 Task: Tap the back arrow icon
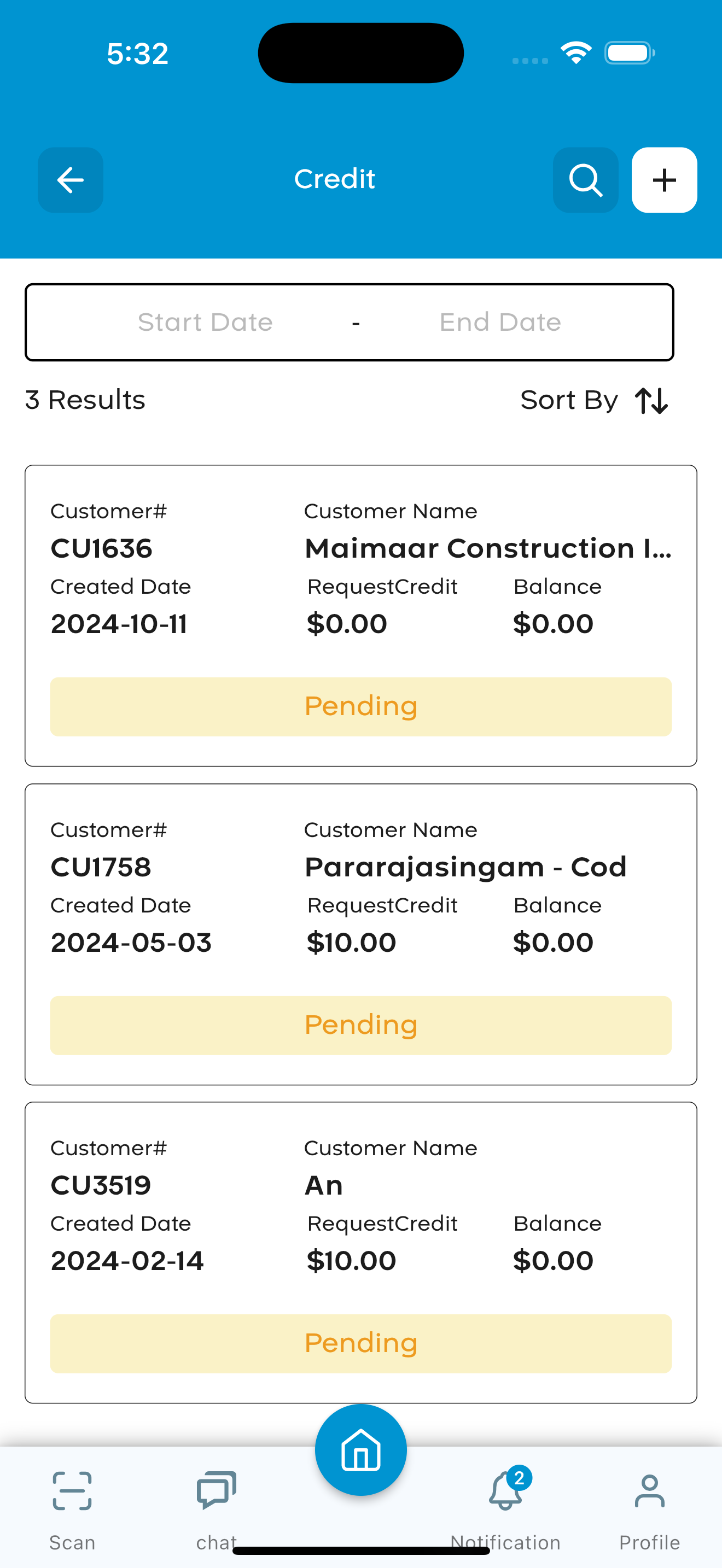coord(70,179)
